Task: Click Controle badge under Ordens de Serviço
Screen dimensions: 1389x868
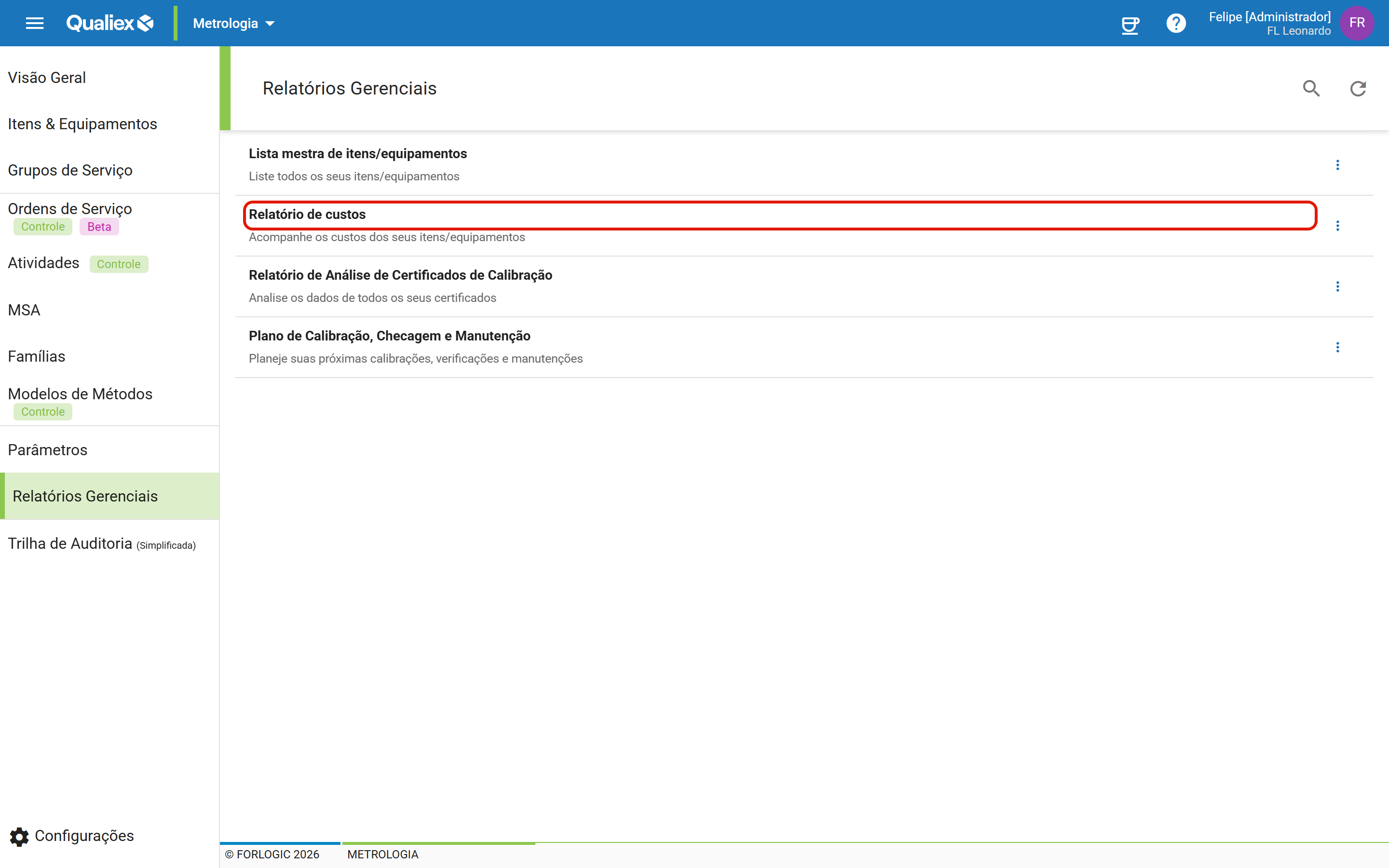Action: 42,227
